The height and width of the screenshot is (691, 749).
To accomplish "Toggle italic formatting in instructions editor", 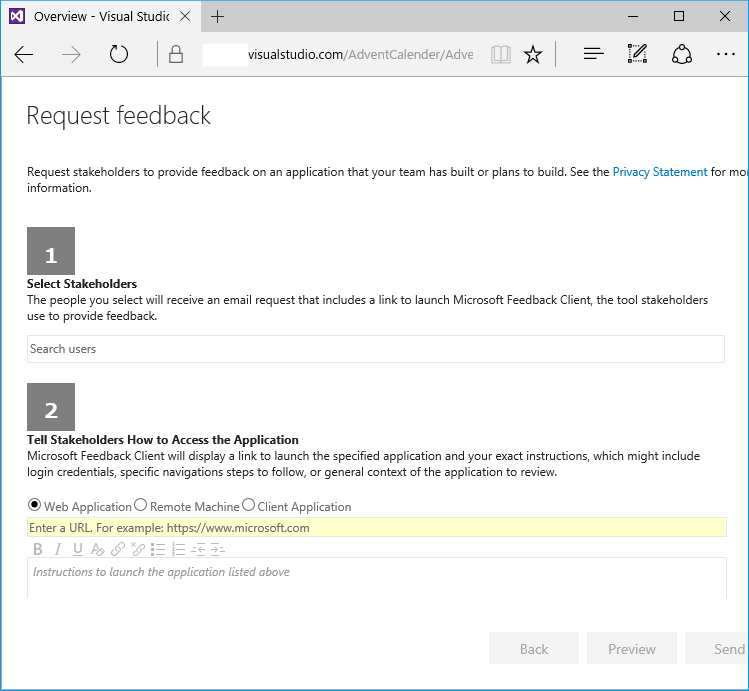I will point(58,549).
